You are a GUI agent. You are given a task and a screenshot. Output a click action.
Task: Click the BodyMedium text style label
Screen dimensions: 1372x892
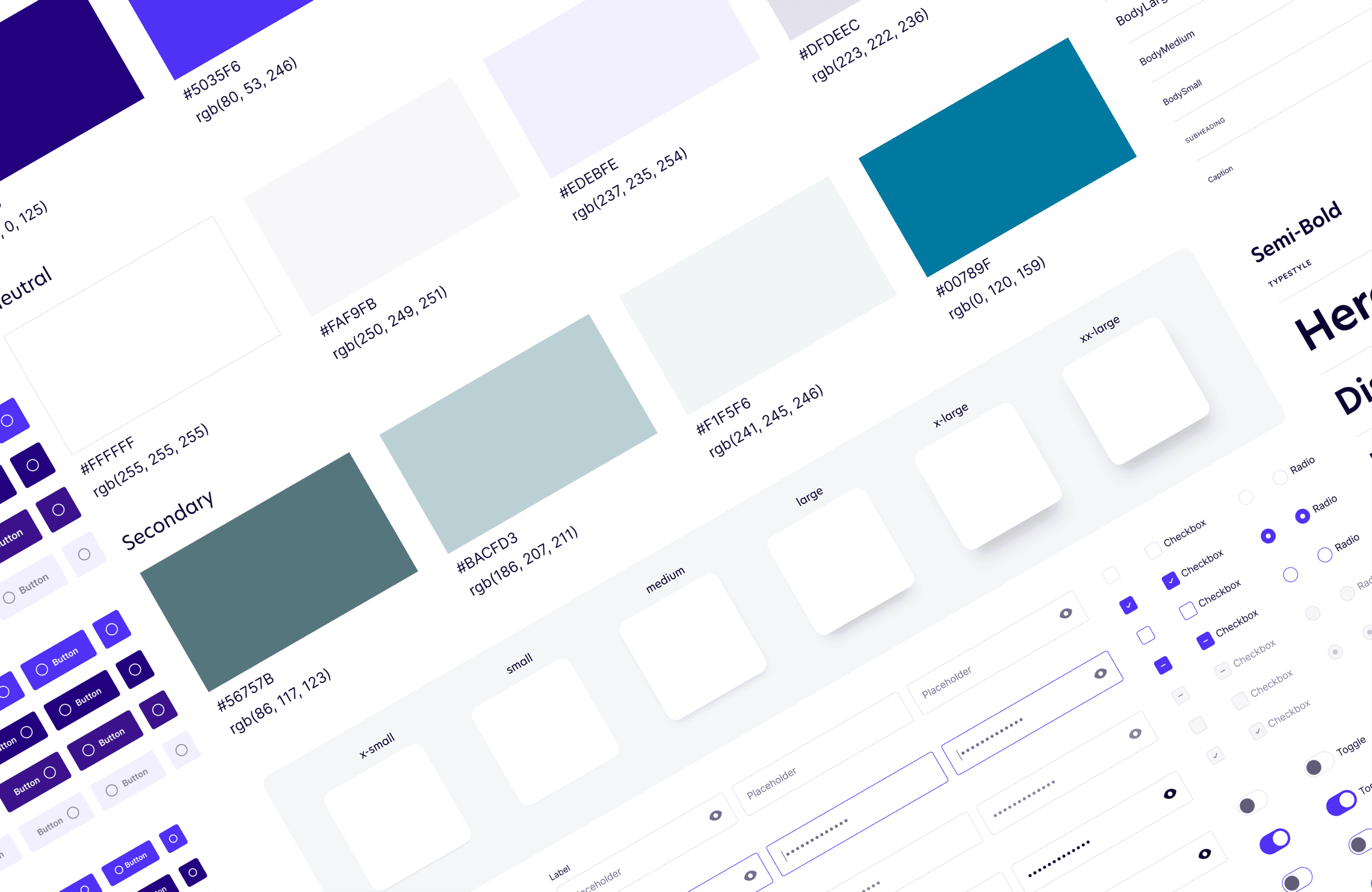1167,48
